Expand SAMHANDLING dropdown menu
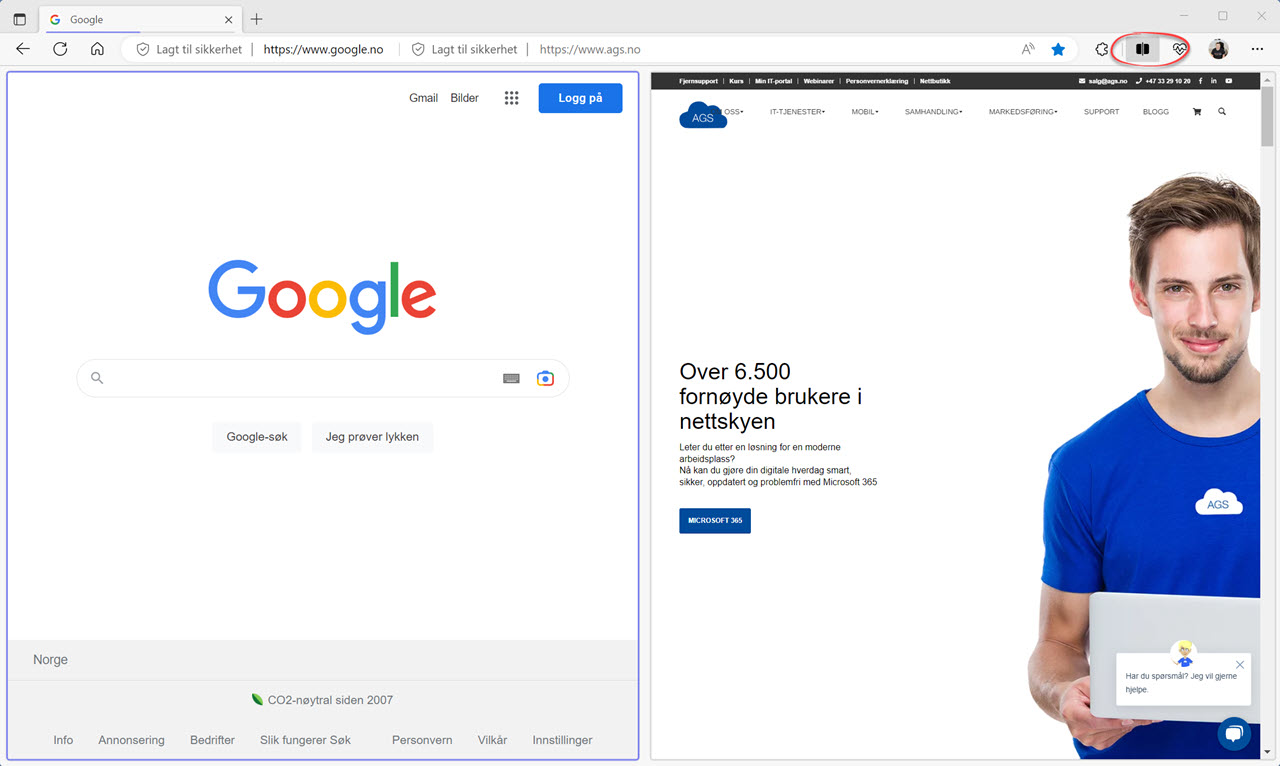This screenshot has width=1280, height=766. coord(934,112)
